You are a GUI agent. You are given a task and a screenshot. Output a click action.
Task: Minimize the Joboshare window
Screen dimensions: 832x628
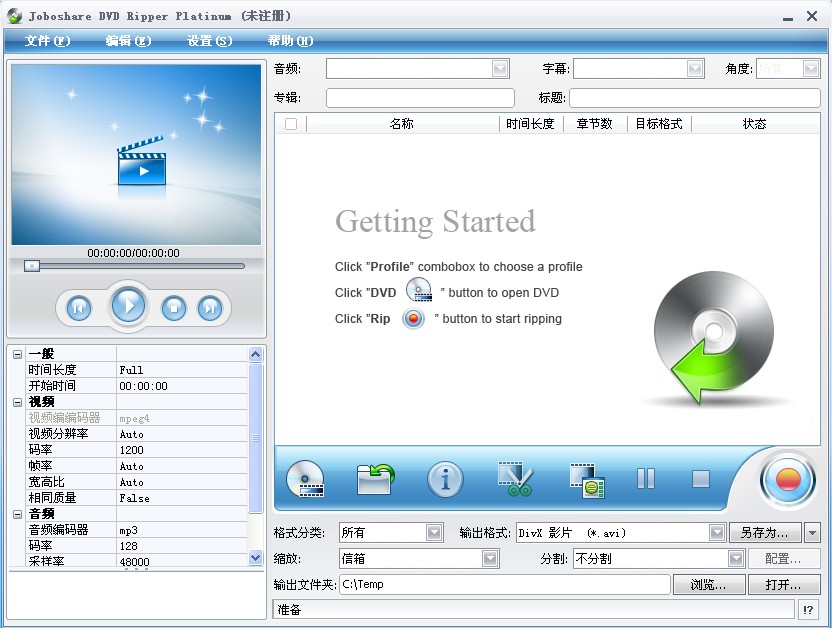click(788, 17)
